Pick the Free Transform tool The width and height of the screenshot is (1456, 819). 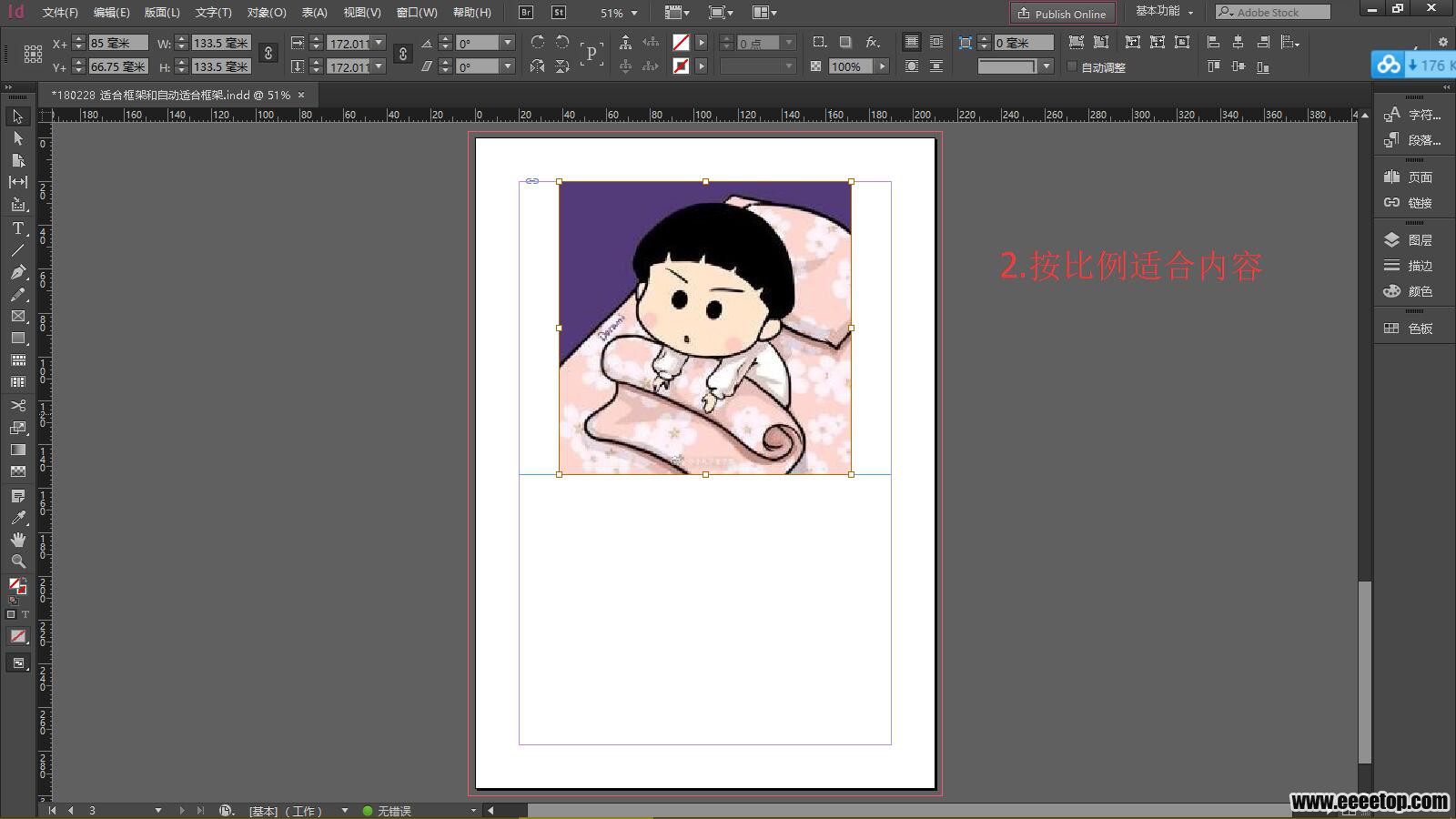pyautogui.click(x=17, y=428)
